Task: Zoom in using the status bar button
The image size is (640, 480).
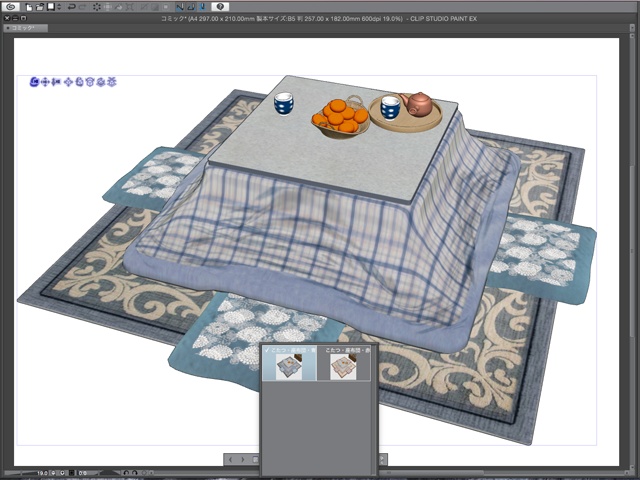Action: [62, 473]
